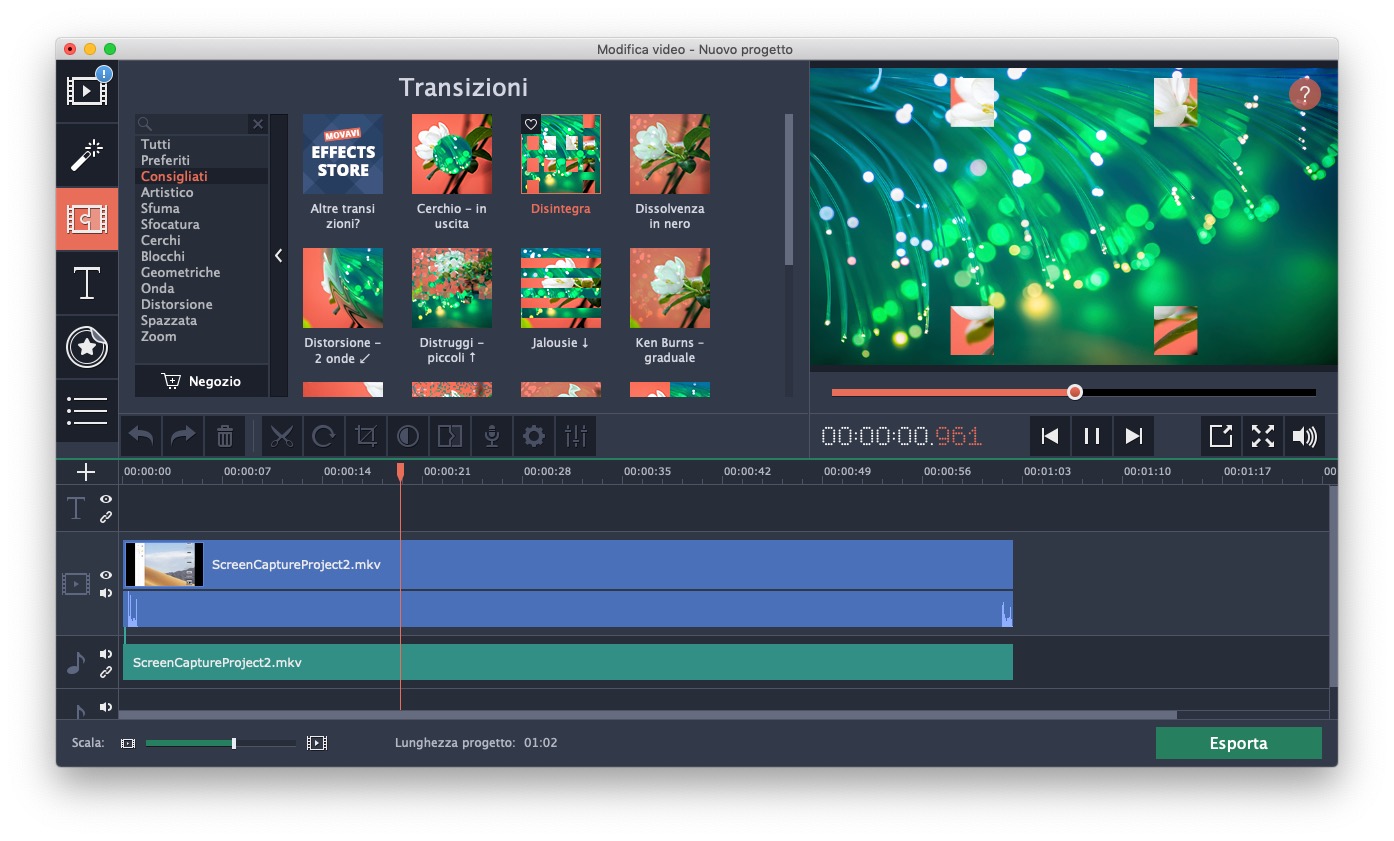Click the timeline horizontal scrollbar

(648, 715)
